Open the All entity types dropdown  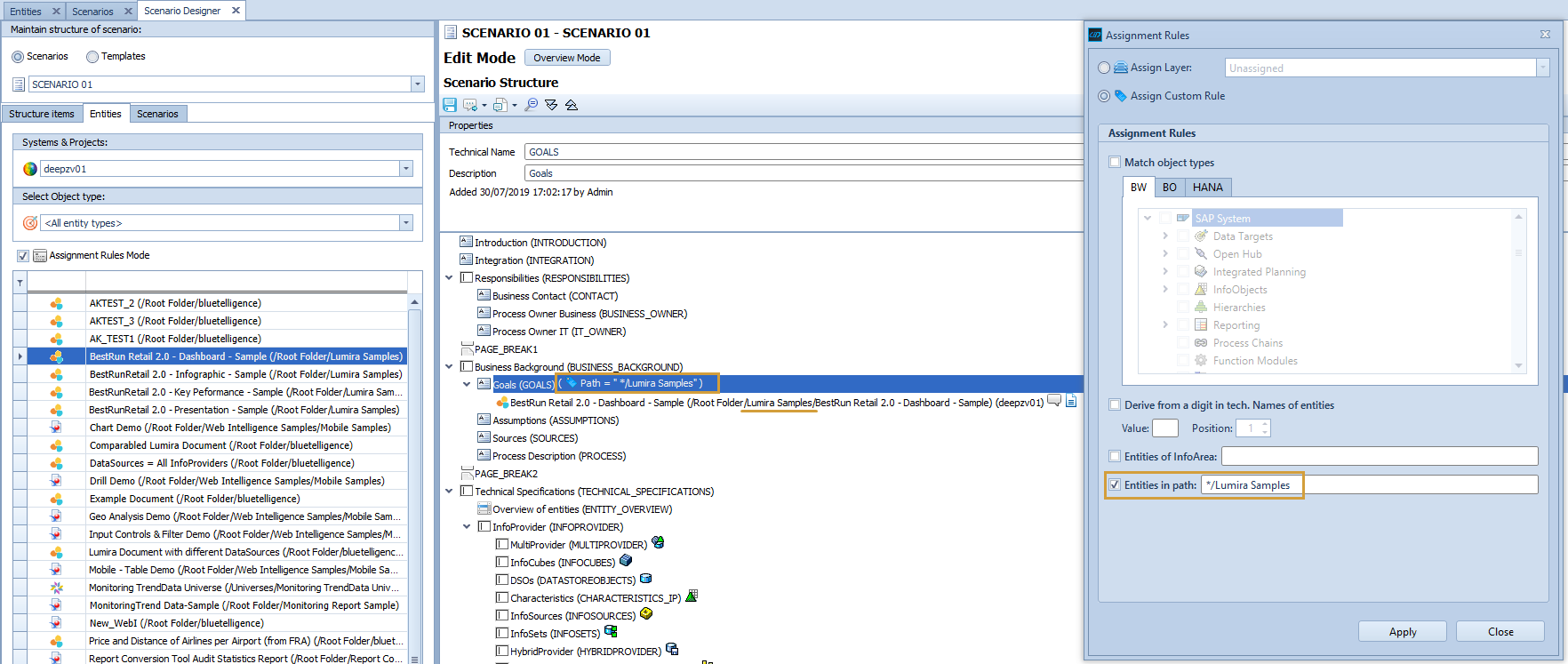405,223
